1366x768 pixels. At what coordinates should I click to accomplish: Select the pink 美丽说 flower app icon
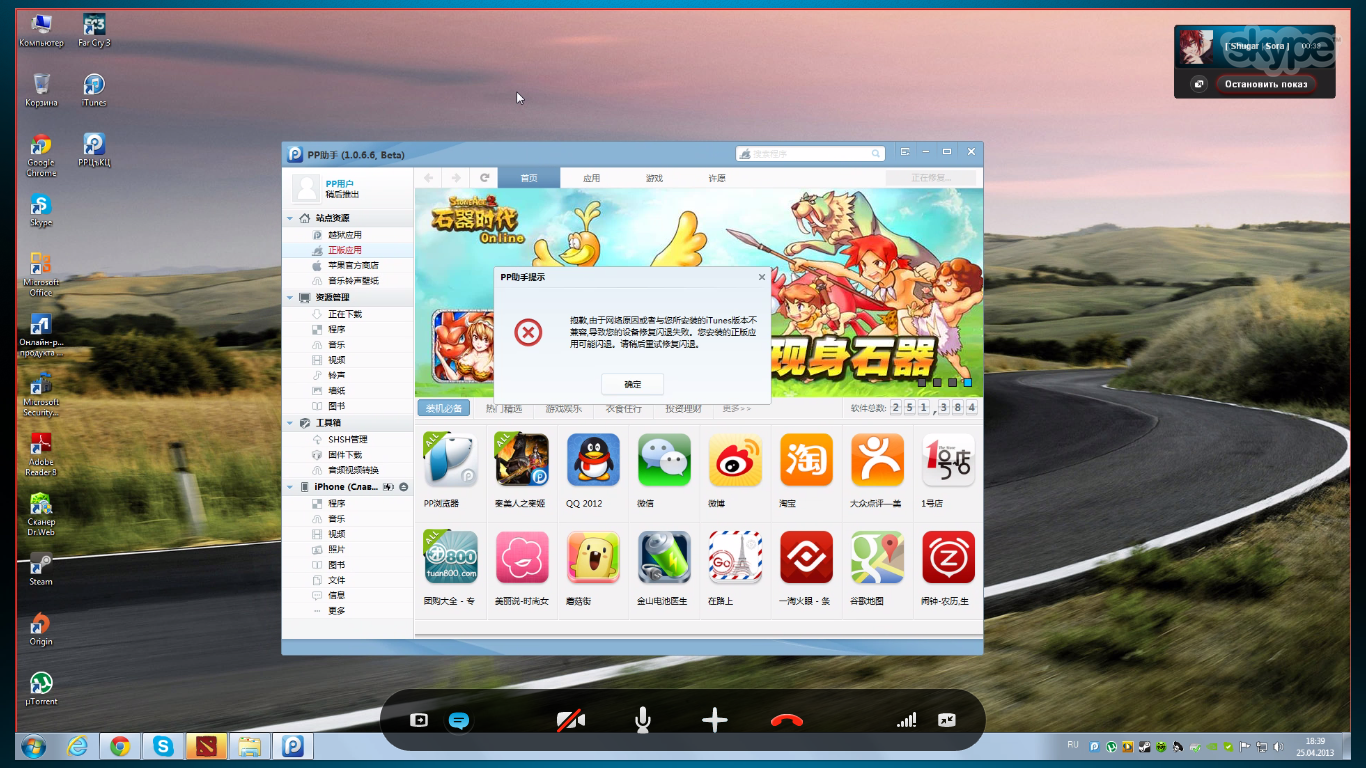tap(522, 556)
